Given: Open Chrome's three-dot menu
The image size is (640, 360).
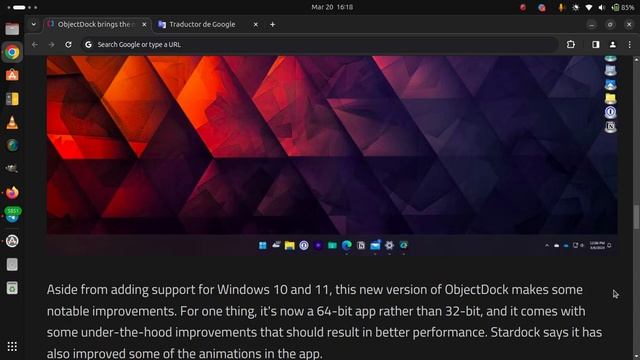Looking at the screenshot, I should coord(629,44).
